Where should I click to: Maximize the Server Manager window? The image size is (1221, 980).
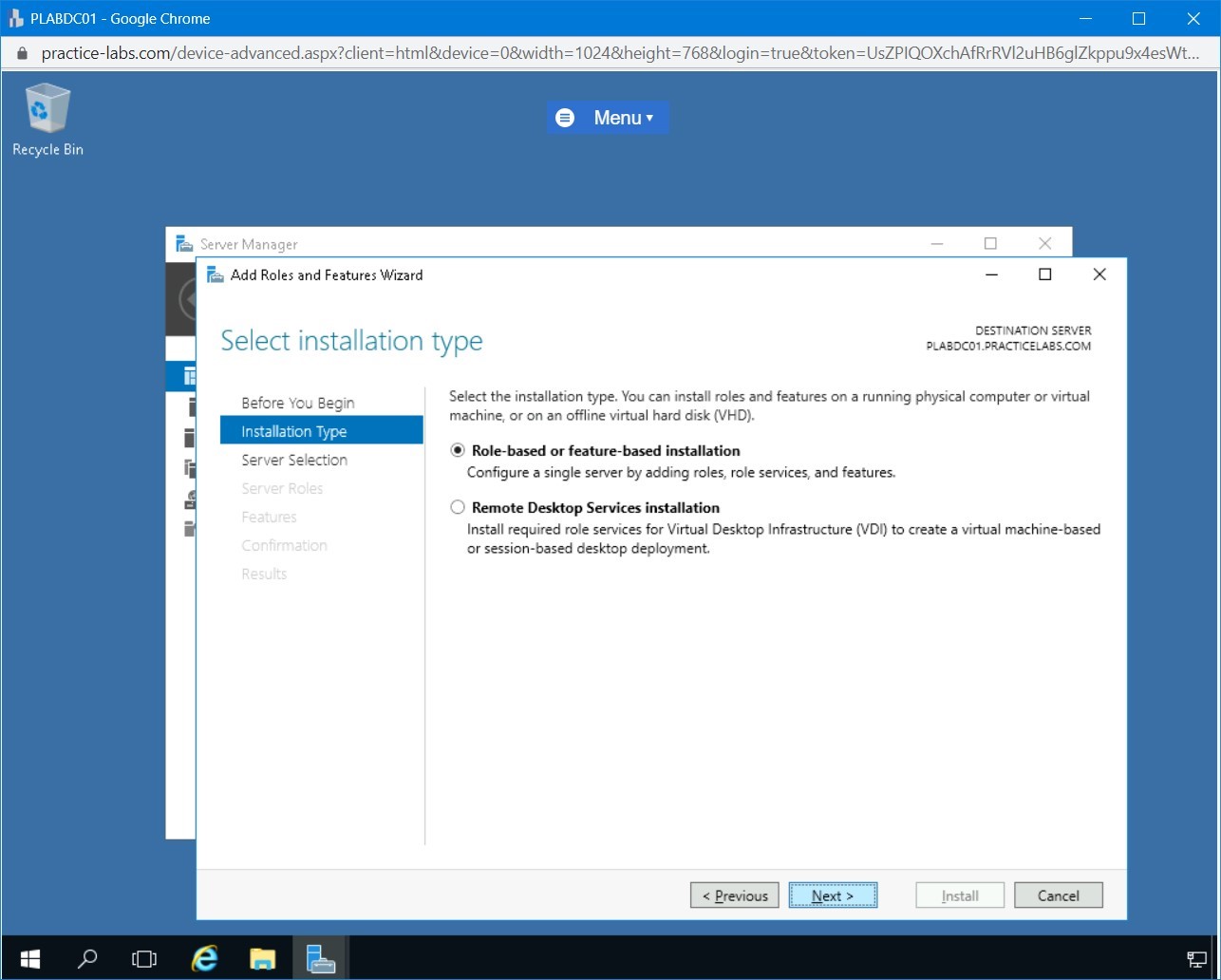(990, 243)
